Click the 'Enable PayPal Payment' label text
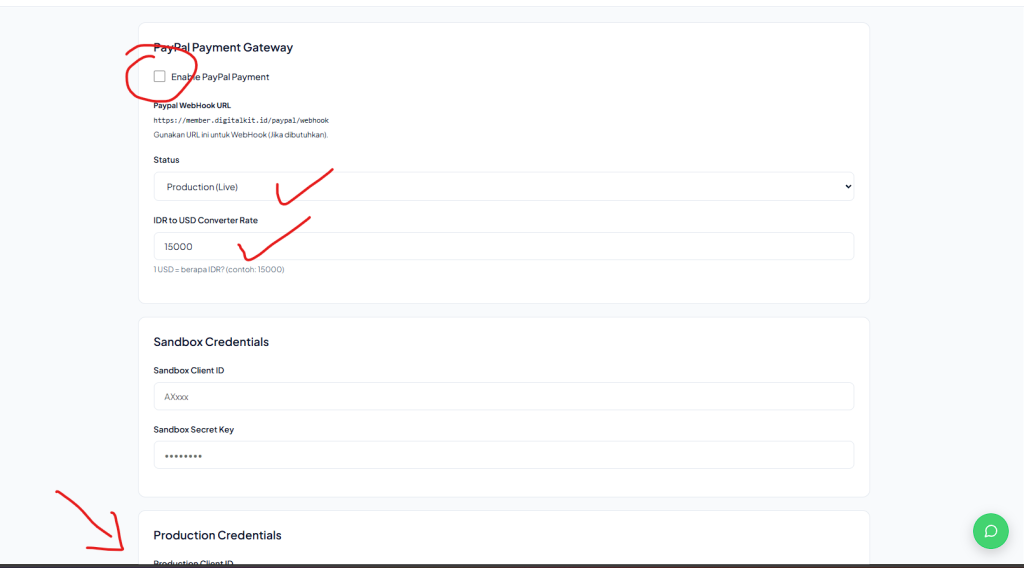The image size is (1024, 568). pyautogui.click(x=220, y=77)
